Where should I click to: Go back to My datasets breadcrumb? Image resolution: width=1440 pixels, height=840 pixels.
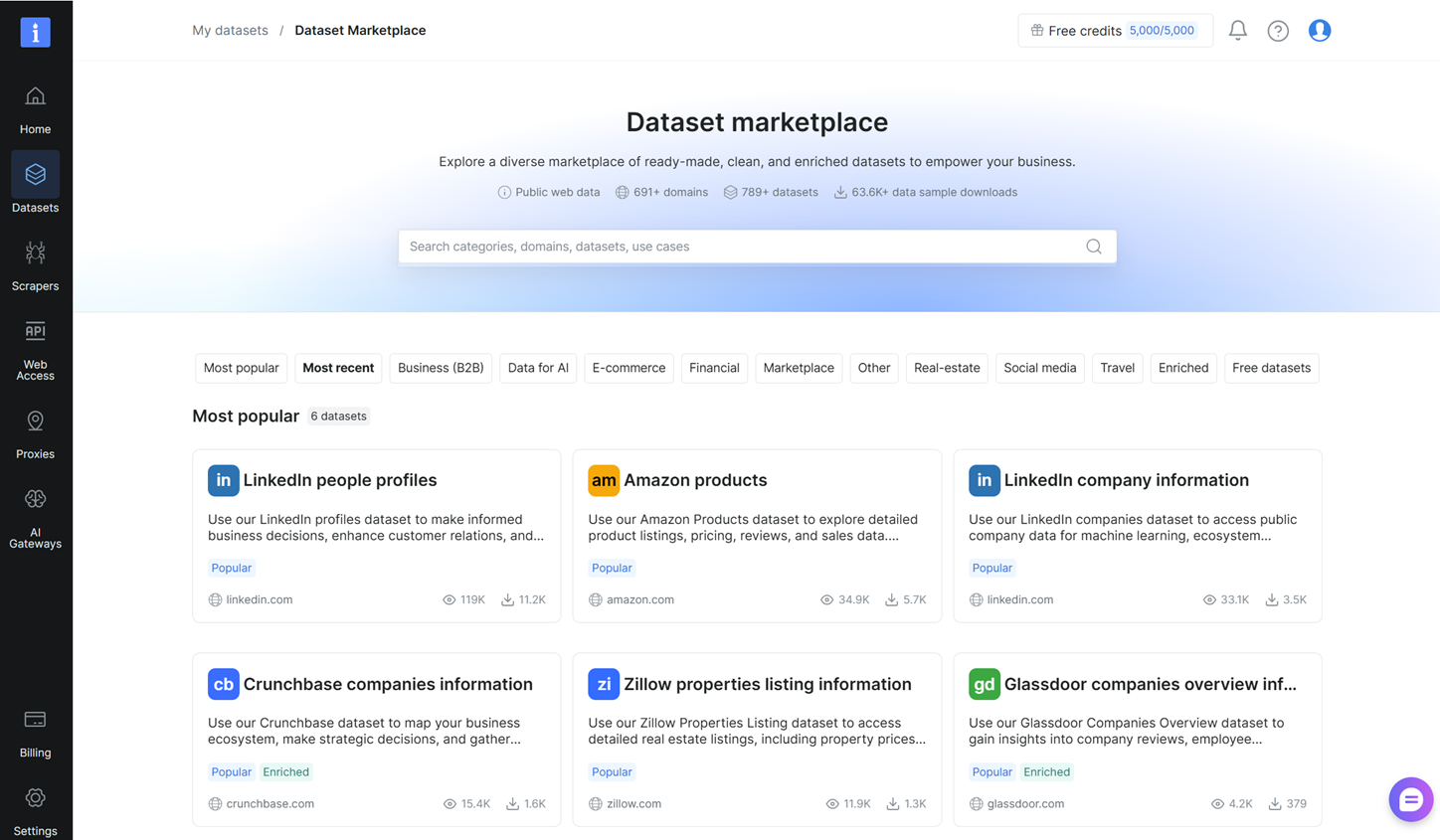tap(230, 31)
